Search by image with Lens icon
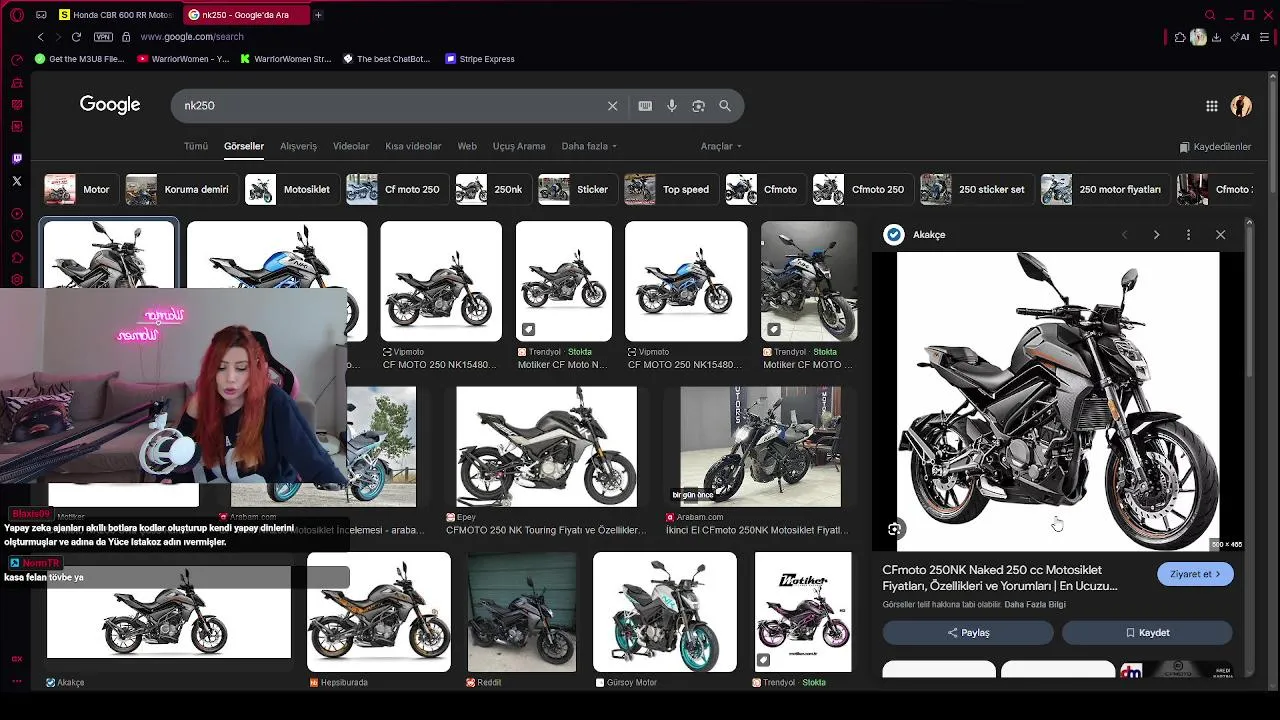This screenshot has height=720, width=1280. point(698,106)
